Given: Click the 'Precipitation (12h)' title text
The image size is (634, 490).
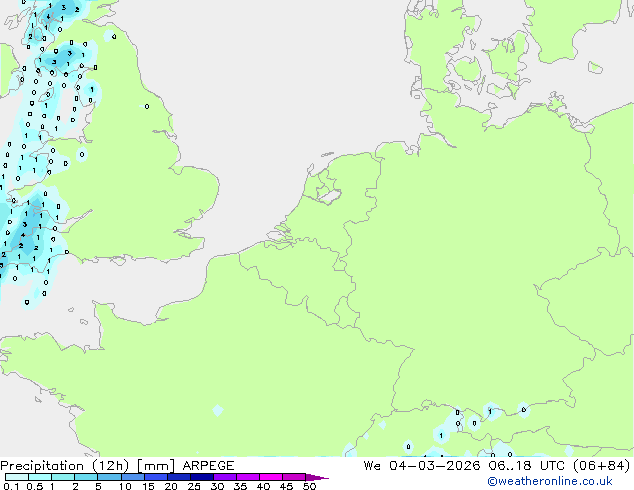Looking at the screenshot, I should coord(65,466).
